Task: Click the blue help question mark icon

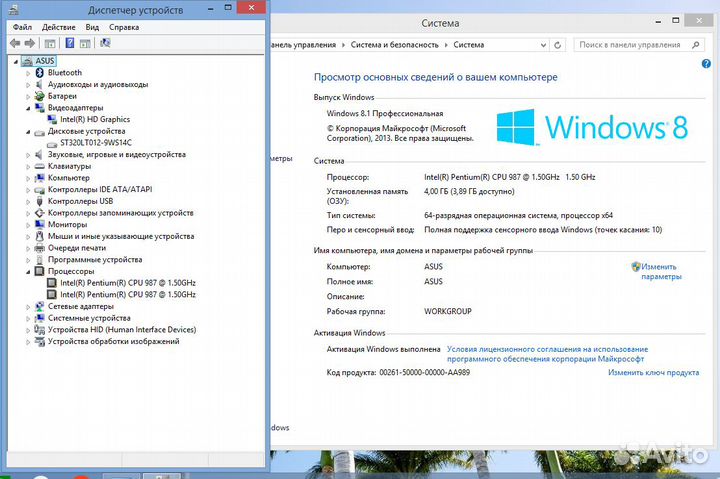Action: [708, 61]
